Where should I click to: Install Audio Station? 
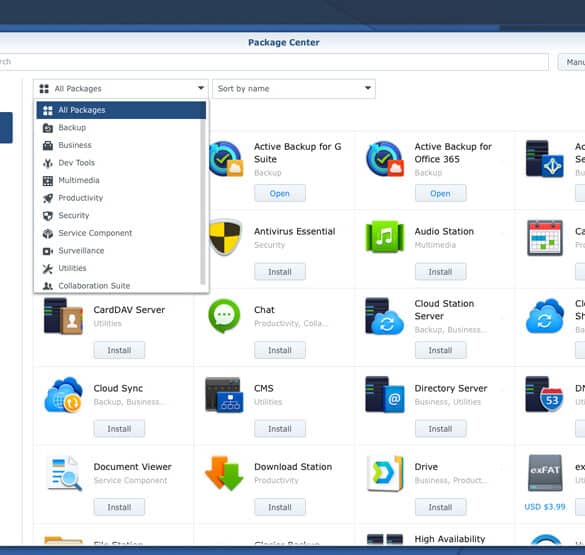(440, 272)
